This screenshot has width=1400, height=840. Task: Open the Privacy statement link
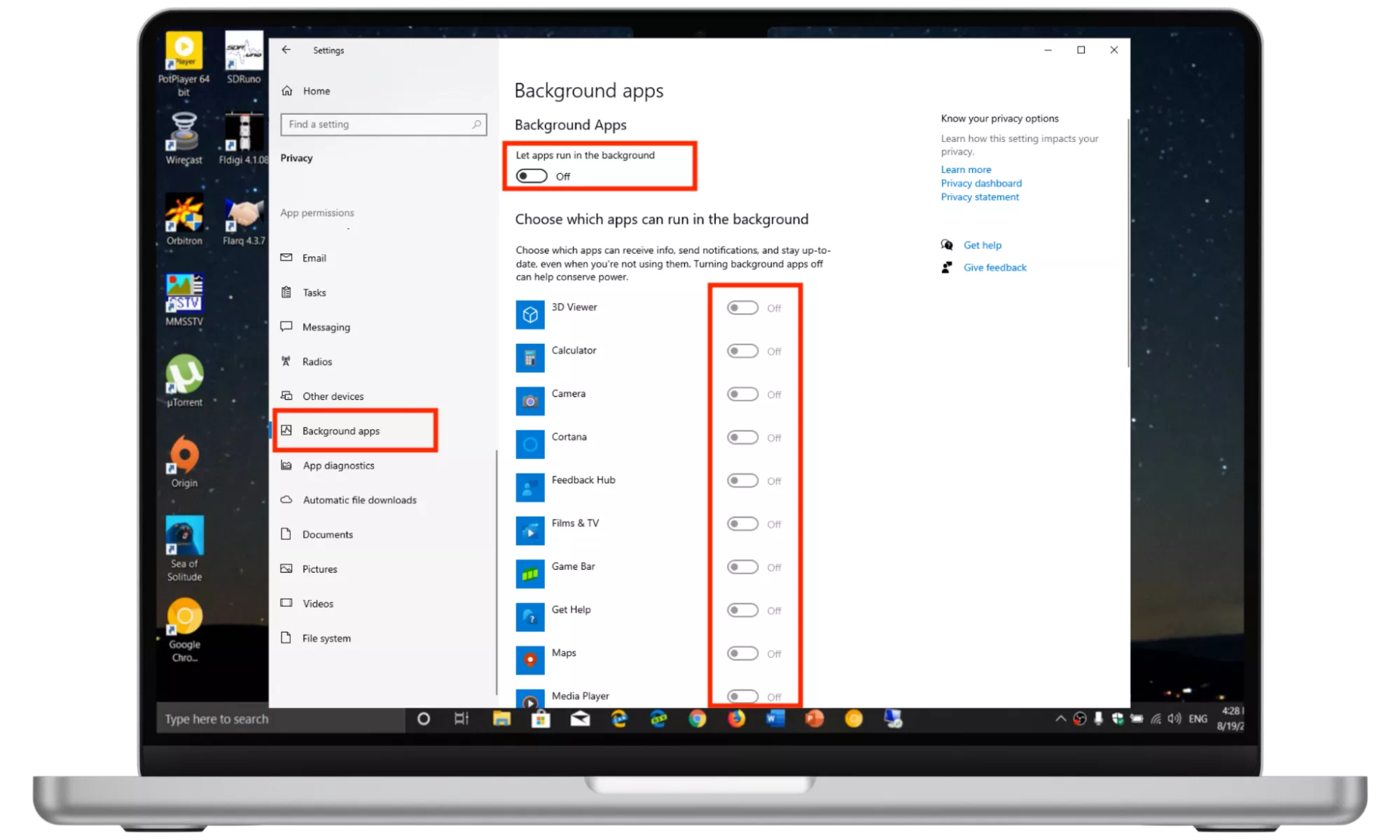(980, 197)
